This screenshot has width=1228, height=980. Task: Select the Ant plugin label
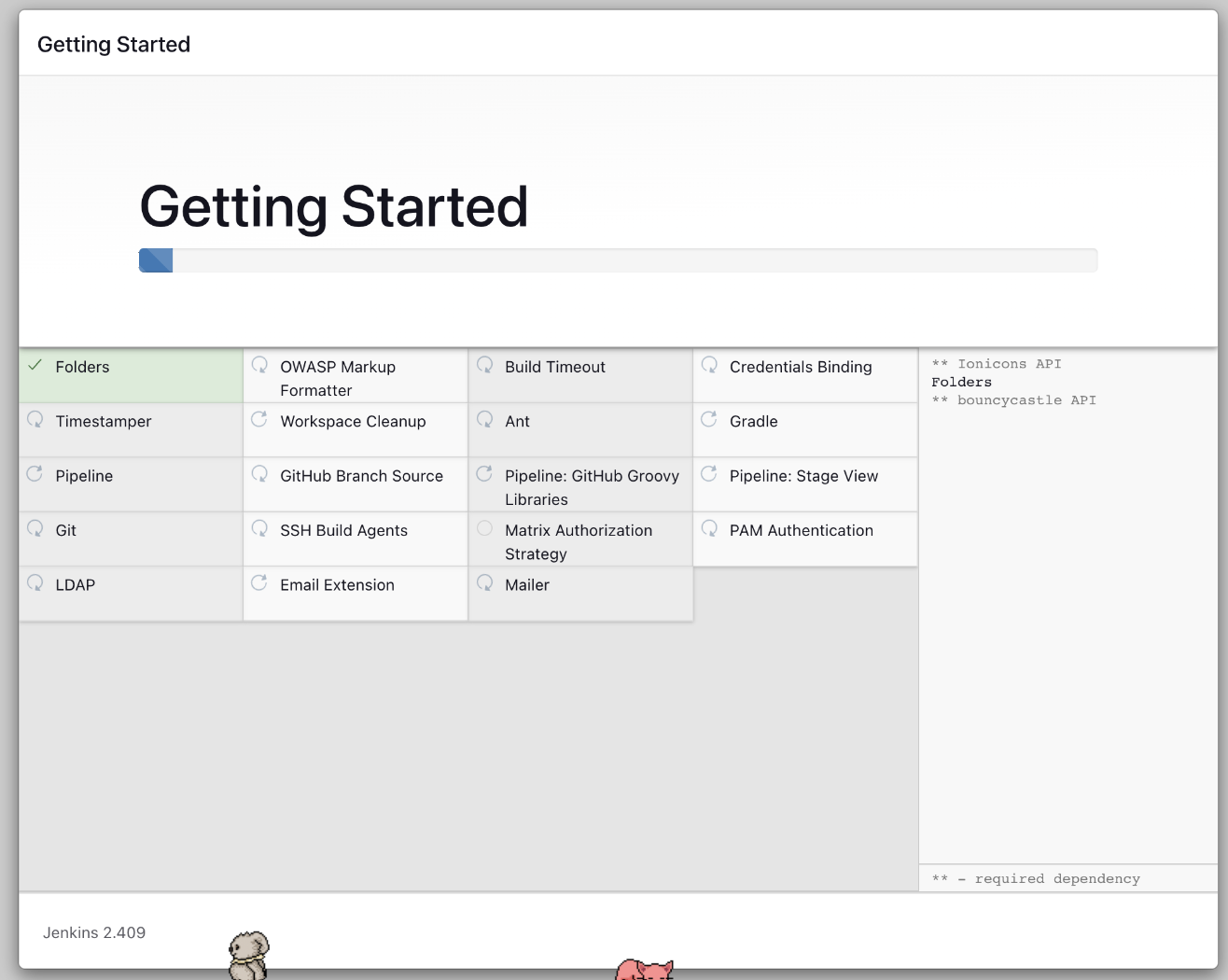click(517, 421)
